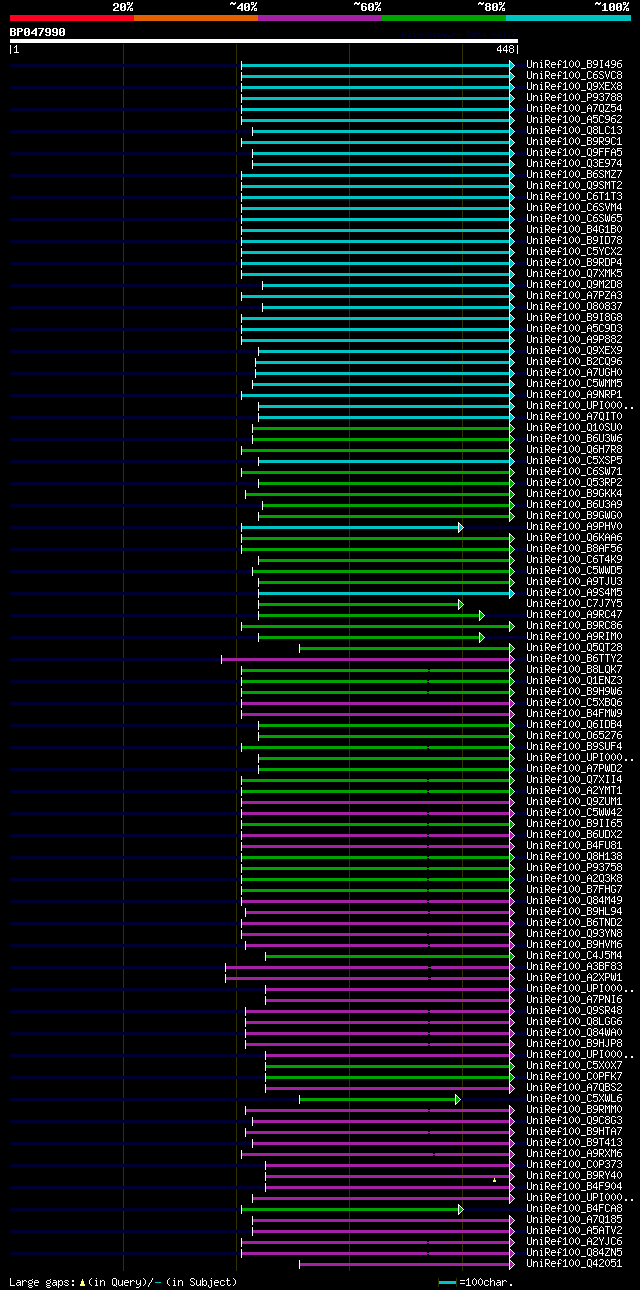The height and width of the screenshot is (1290, 640).
Task: Click the UniRef100_Q10SU0 label
Action: pyautogui.click(x=574, y=427)
